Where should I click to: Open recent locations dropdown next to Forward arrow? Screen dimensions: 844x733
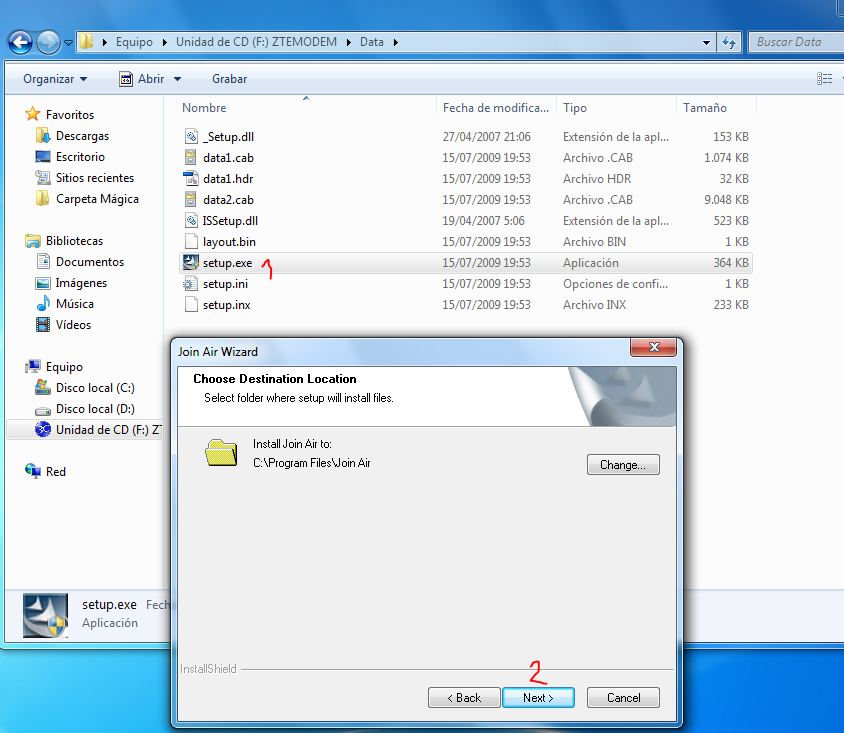(x=68, y=43)
